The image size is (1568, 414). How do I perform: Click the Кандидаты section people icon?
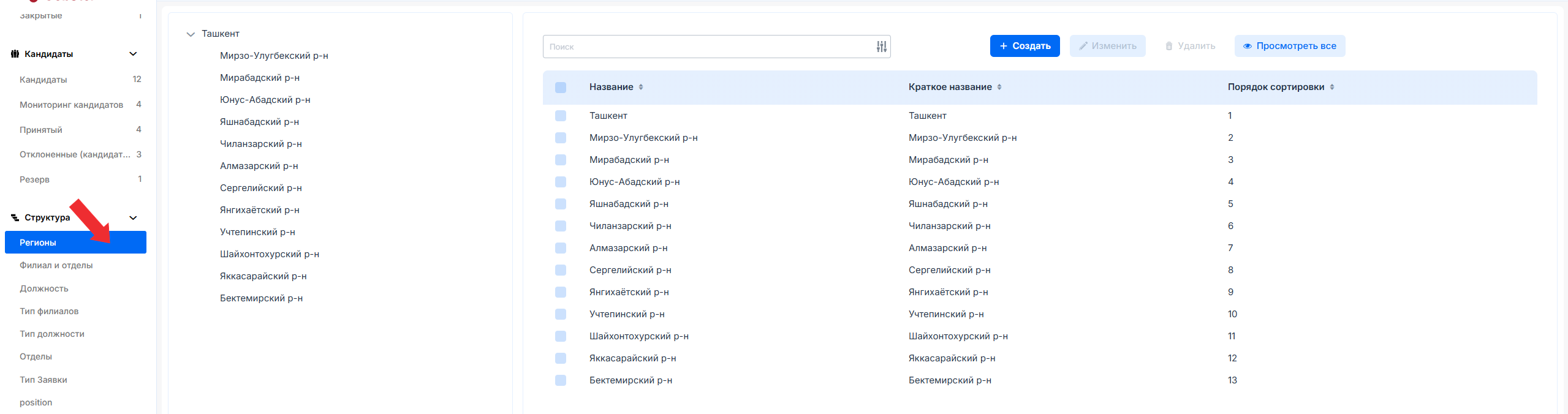tap(15, 54)
